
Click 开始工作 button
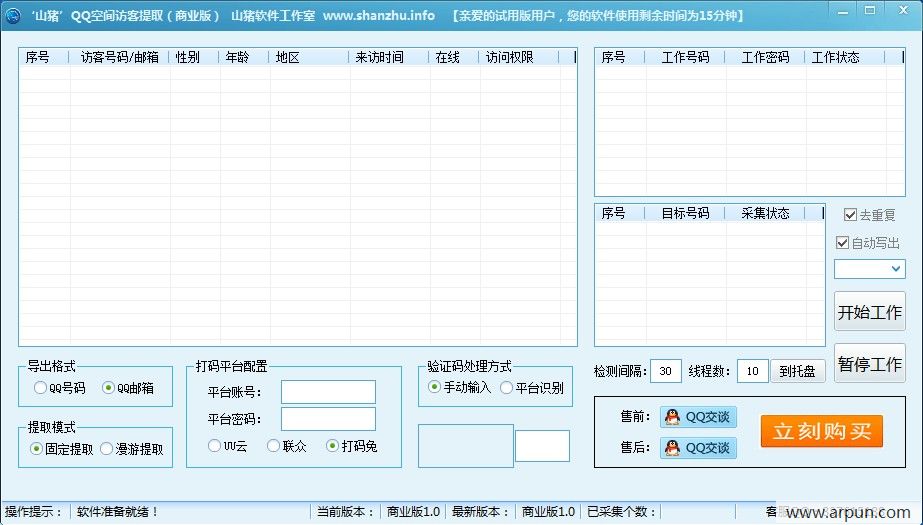[x=869, y=311]
